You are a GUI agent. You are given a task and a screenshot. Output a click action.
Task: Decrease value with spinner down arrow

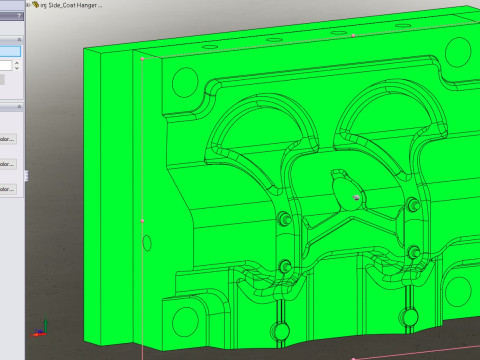[x=17, y=68]
